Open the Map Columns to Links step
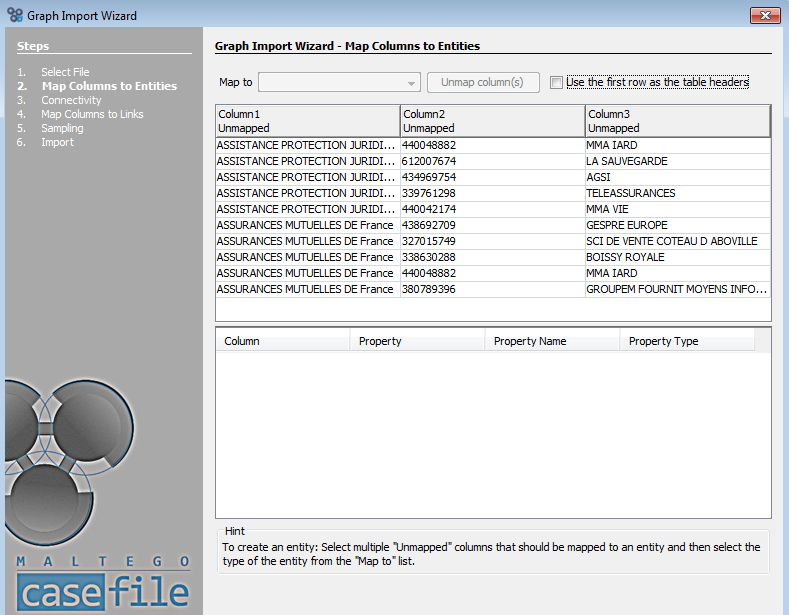This screenshot has width=789, height=615. pyautogui.click(x=92, y=114)
